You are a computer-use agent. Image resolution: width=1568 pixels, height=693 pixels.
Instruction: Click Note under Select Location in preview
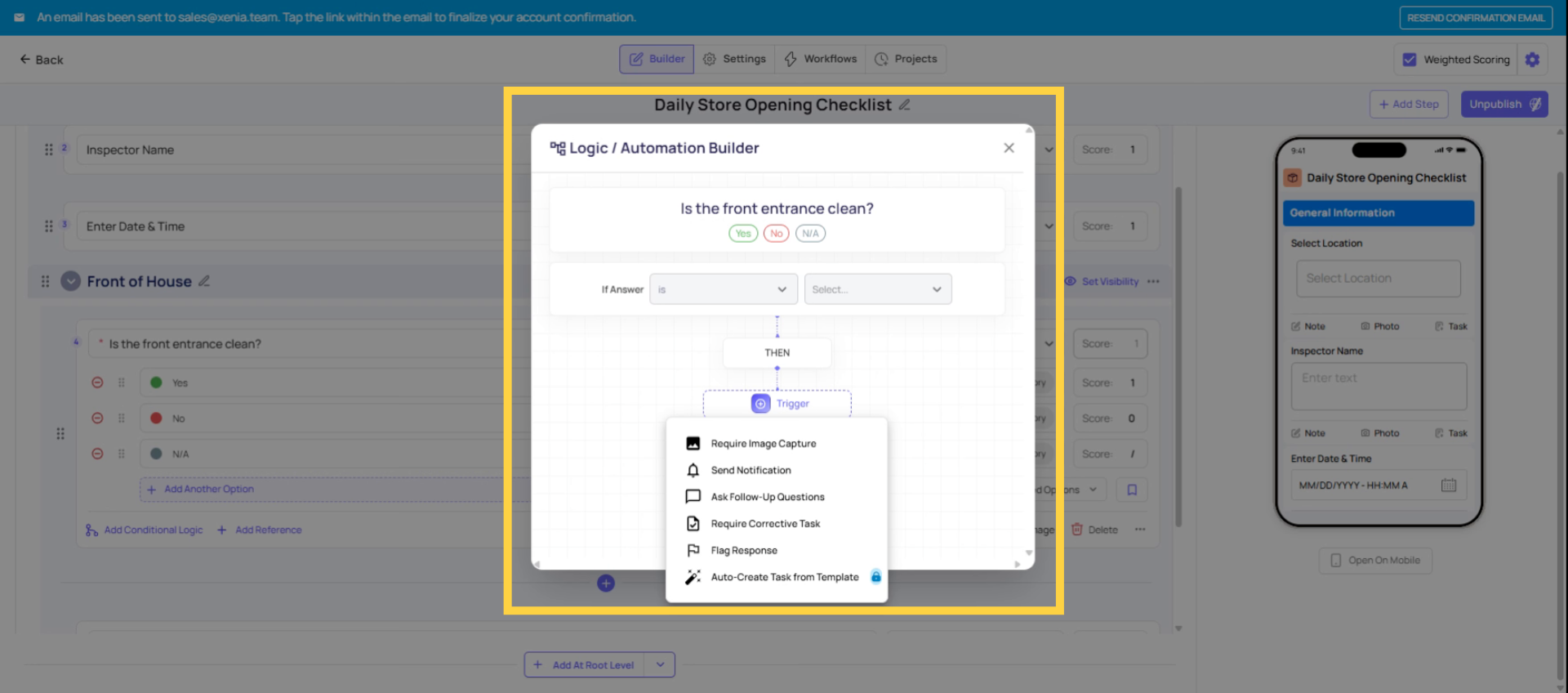pyautogui.click(x=1308, y=326)
